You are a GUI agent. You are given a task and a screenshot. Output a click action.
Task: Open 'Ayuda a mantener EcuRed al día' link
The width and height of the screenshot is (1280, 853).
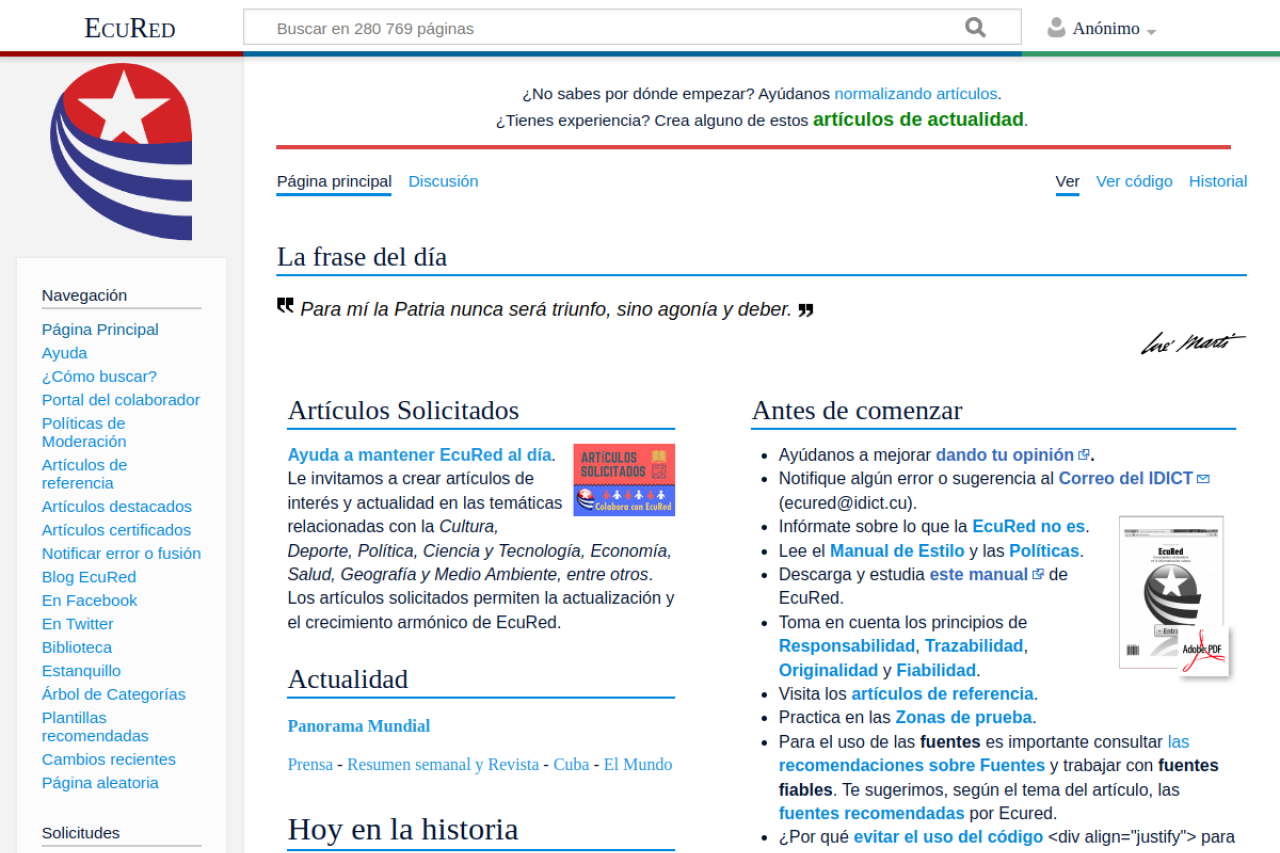(419, 455)
